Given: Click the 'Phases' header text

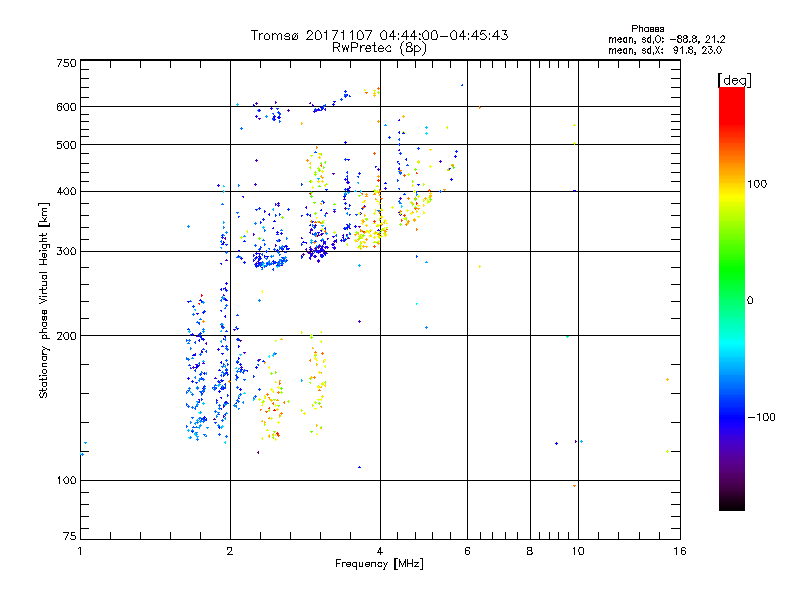Looking at the screenshot, I should point(647,29).
